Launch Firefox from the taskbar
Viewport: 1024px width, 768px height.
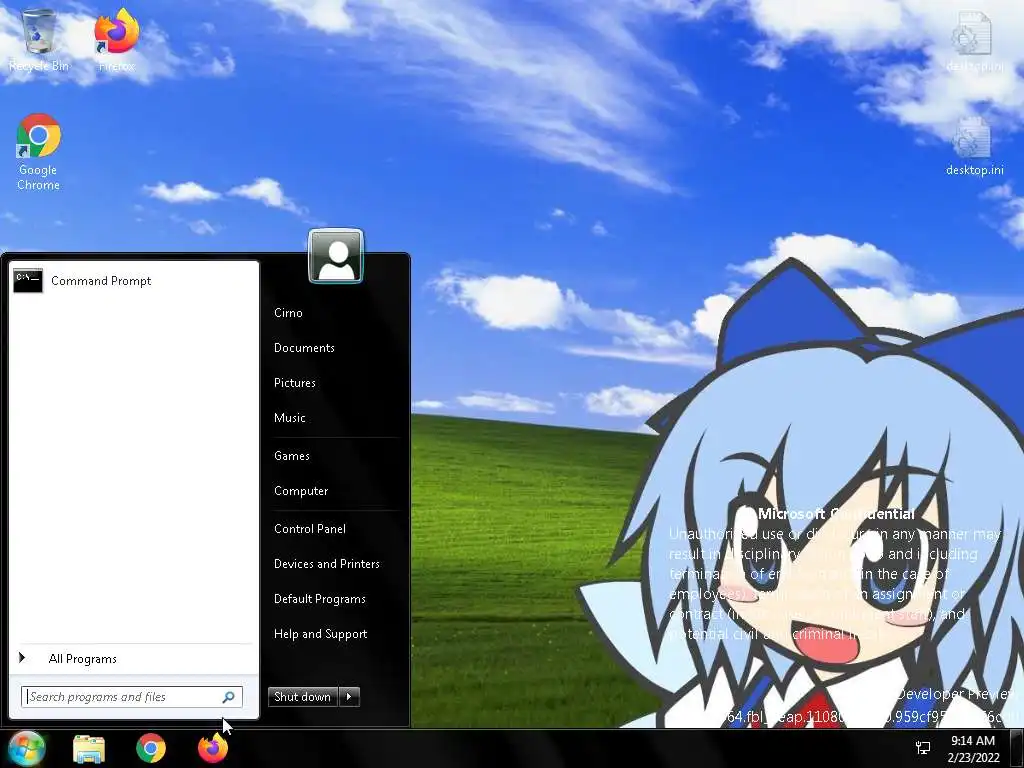click(x=213, y=749)
